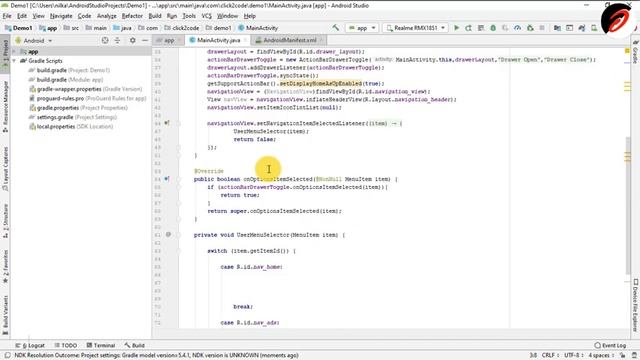Click Attach Debugger to Android Process icon
Screen dimensions: 640x360
(x=530, y=28)
